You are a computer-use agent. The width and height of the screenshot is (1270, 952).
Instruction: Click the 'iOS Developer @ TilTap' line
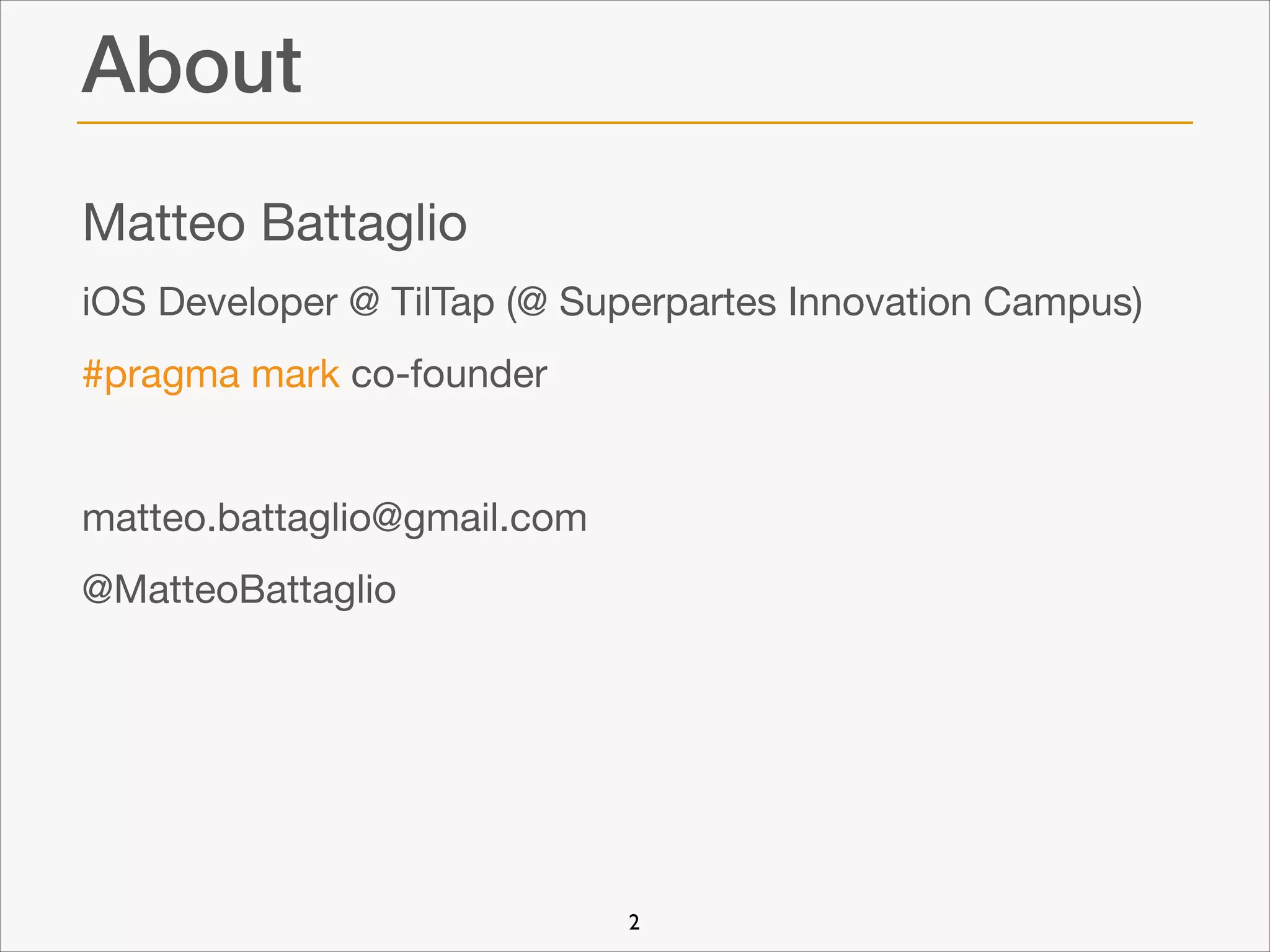[x=612, y=303]
